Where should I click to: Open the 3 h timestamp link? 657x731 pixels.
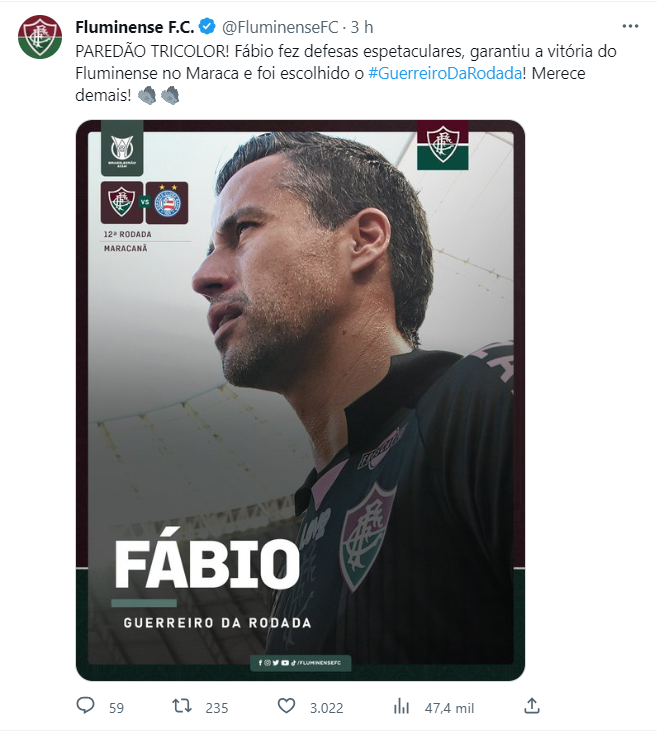coord(362,27)
